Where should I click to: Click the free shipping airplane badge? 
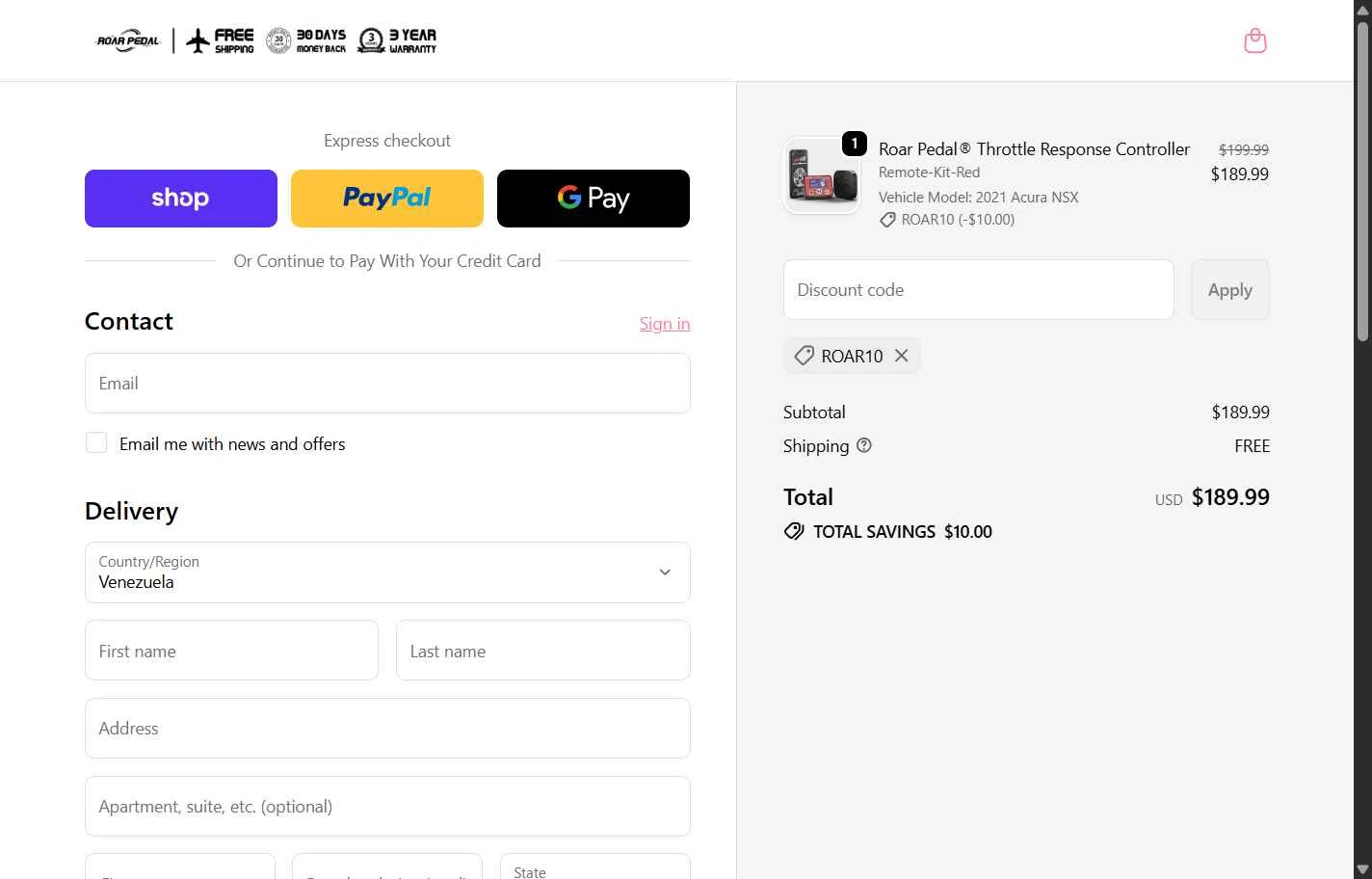pyautogui.click(x=220, y=40)
